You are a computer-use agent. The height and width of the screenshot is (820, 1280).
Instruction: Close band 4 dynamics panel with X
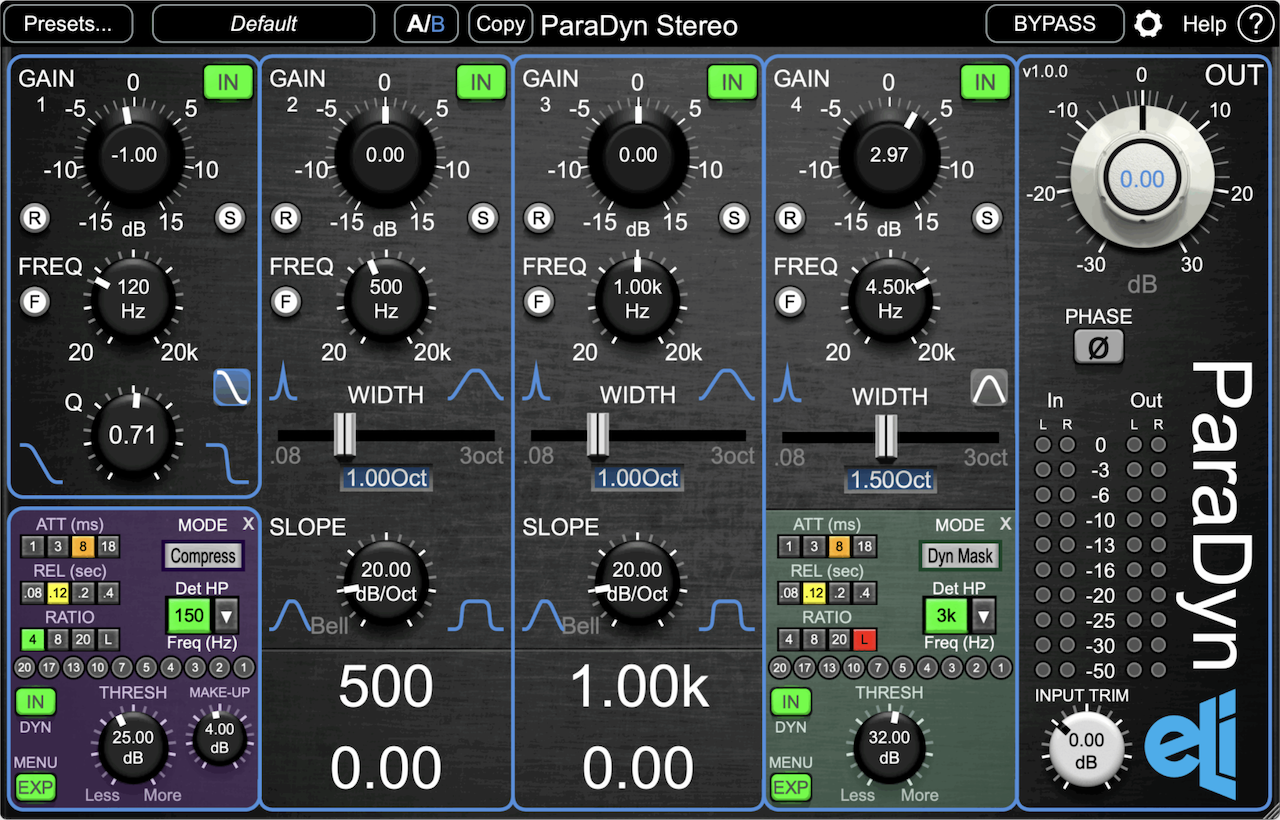point(1005,523)
